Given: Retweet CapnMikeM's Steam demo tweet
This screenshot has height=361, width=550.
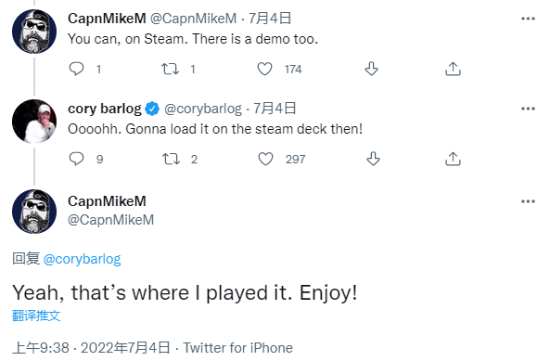Looking at the screenshot, I should click(x=170, y=69).
